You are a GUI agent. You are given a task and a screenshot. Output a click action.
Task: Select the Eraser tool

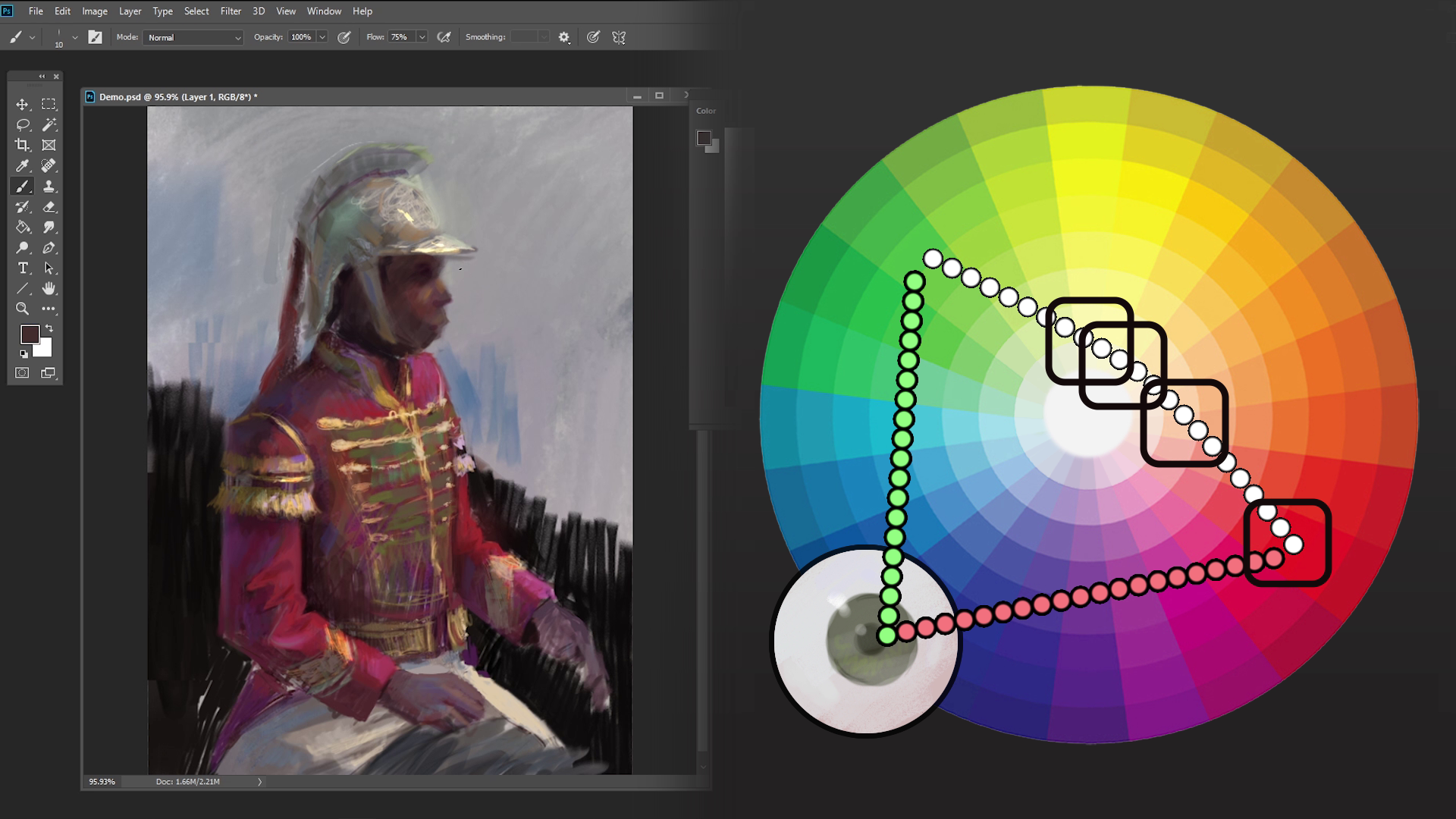click(x=48, y=206)
